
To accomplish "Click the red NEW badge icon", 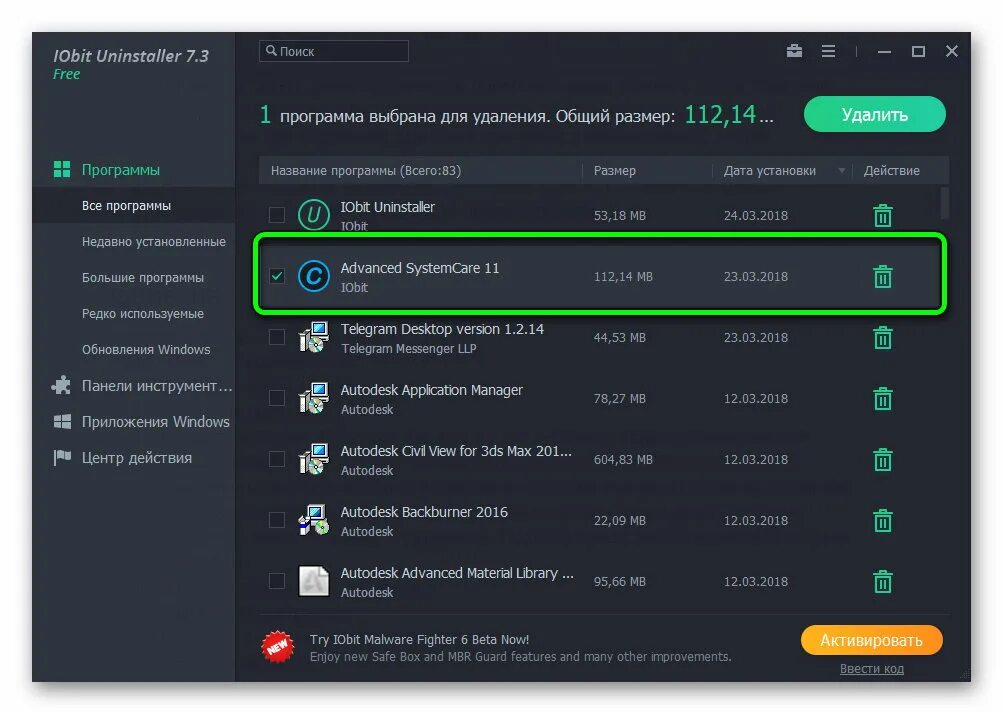I will 278,647.
